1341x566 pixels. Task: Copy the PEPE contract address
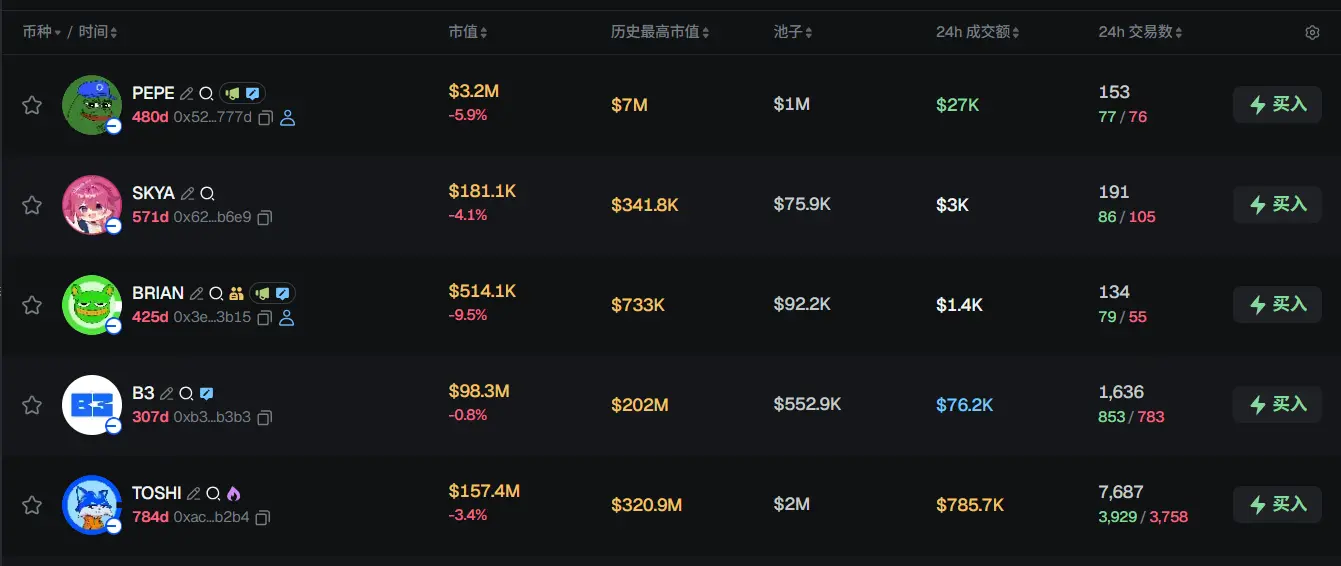coord(265,118)
